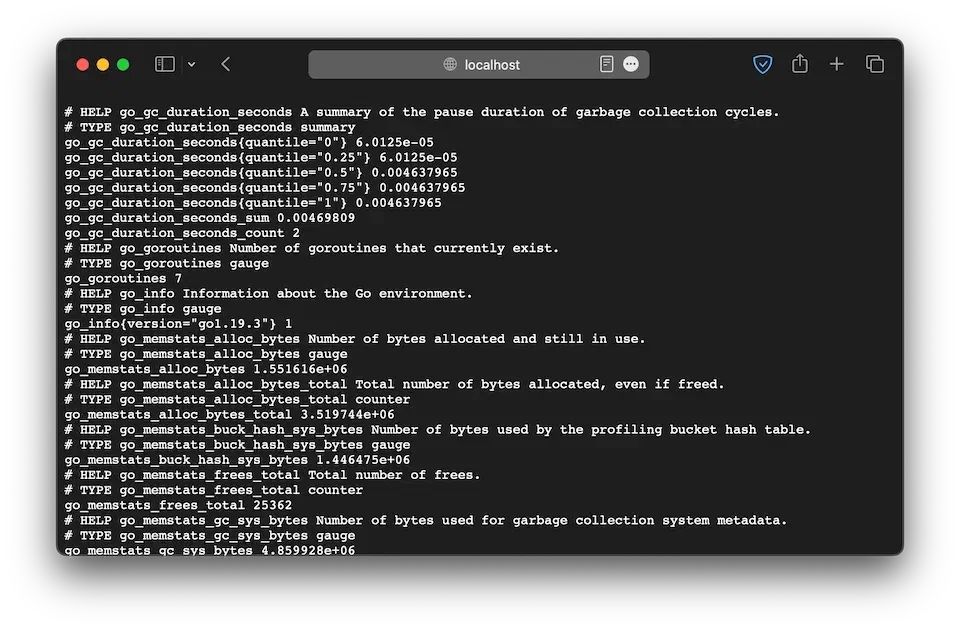Click the globe icon in address bar
The width and height of the screenshot is (960, 630).
450,65
